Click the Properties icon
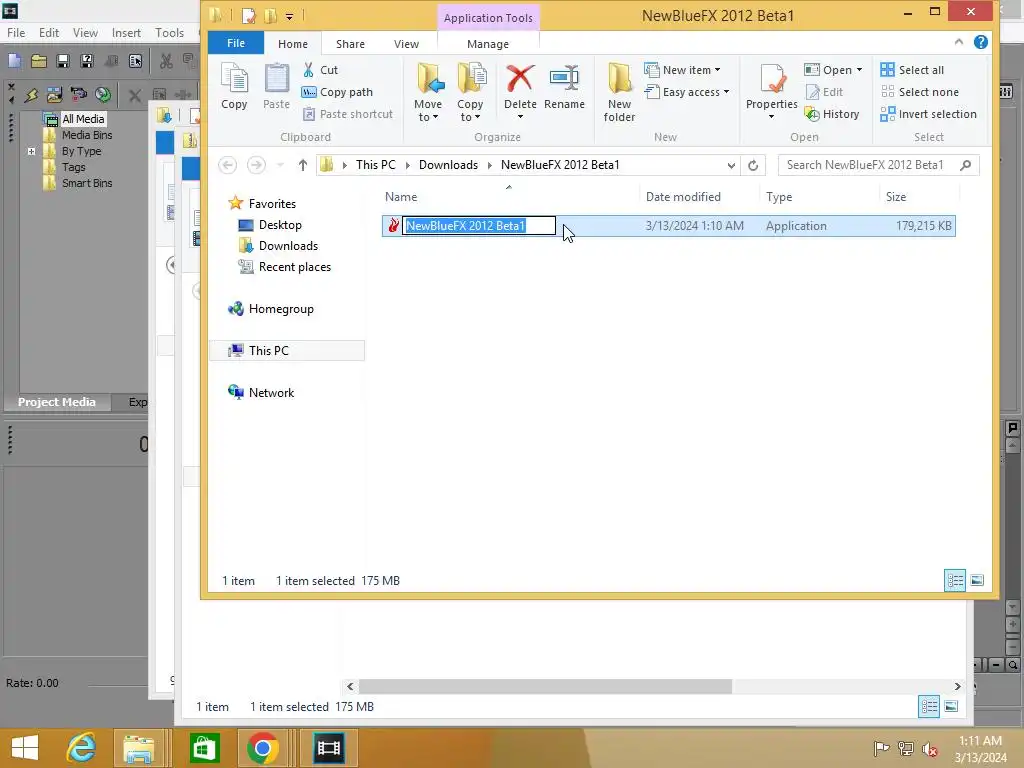Viewport: 1024px width, 768px height. point(771,79)
